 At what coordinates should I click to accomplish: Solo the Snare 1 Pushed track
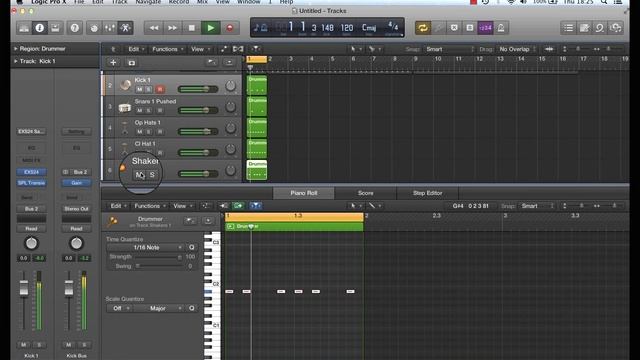pyautogui.click(x=149, y=111)
